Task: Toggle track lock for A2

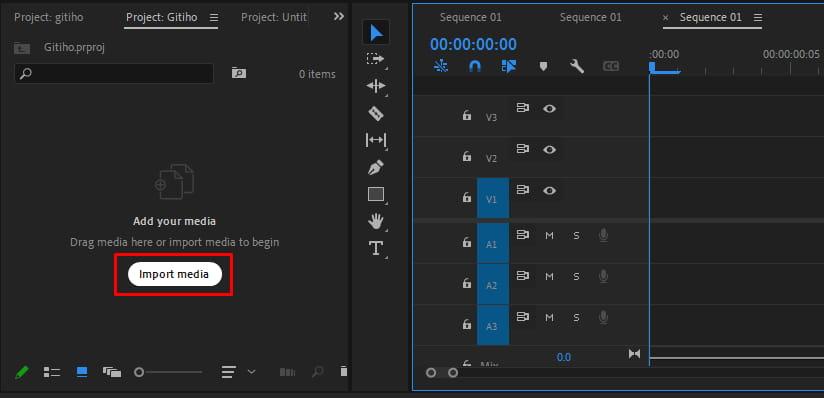Action: [467, 283]
